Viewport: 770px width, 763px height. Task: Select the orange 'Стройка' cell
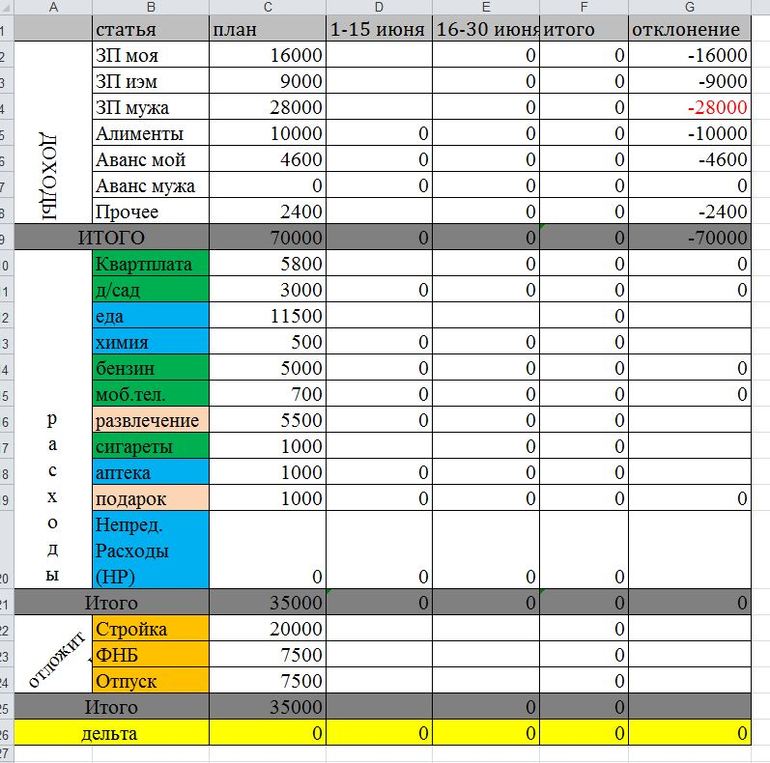tap(150, 629)
